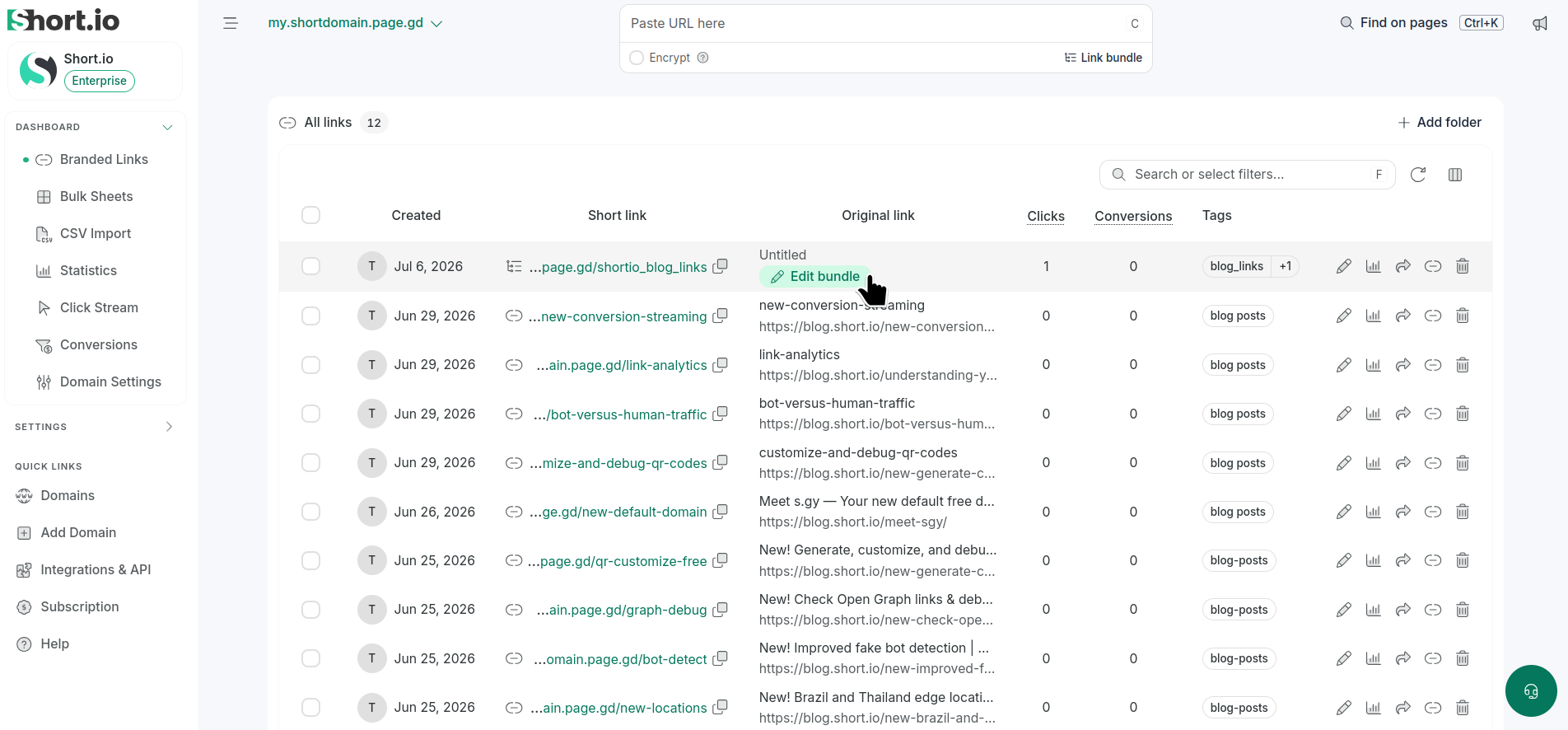Open Domain Settings from the sidebar

coord(110,381)
